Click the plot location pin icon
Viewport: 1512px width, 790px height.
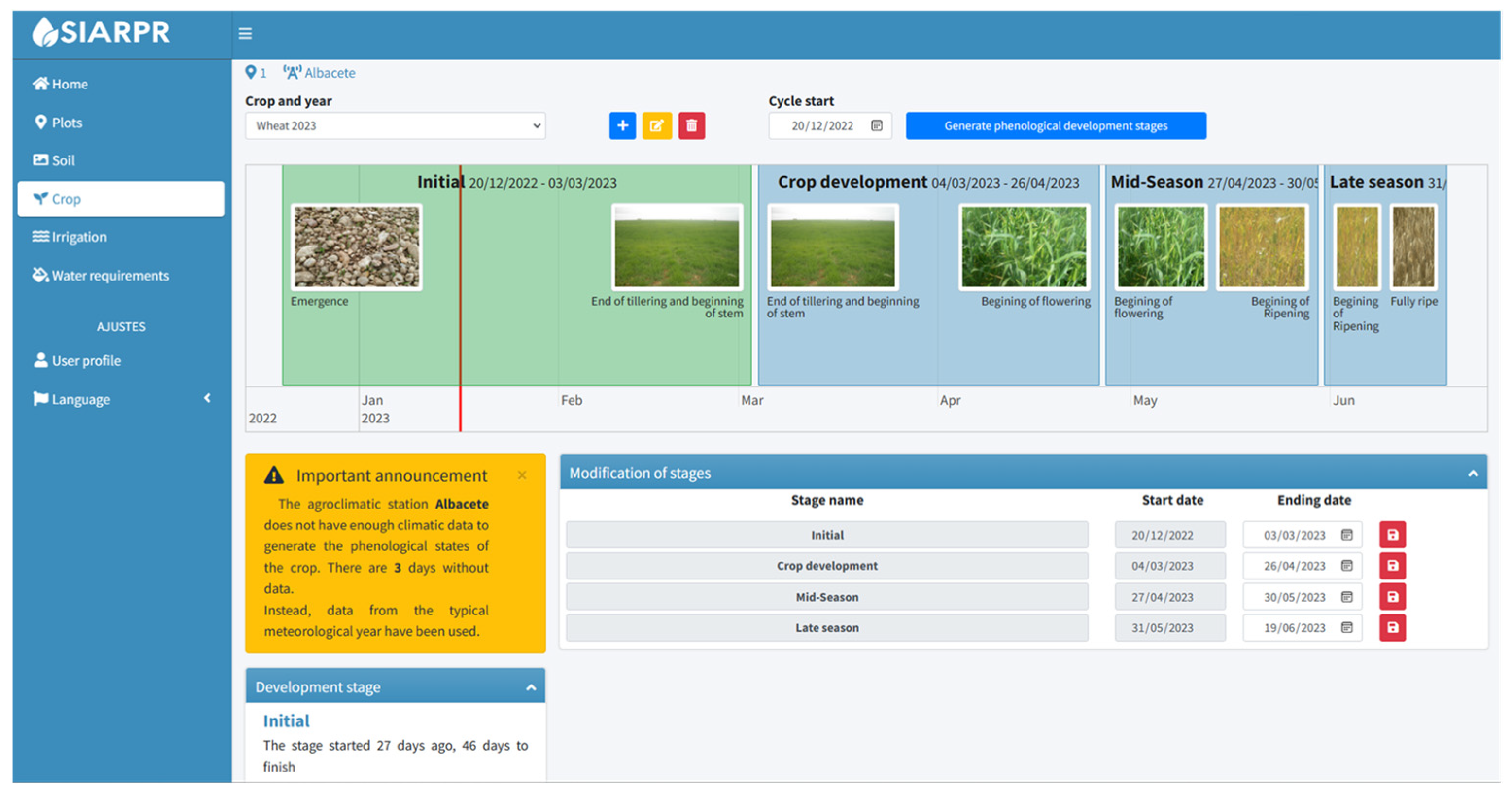[x=251, y=72]
